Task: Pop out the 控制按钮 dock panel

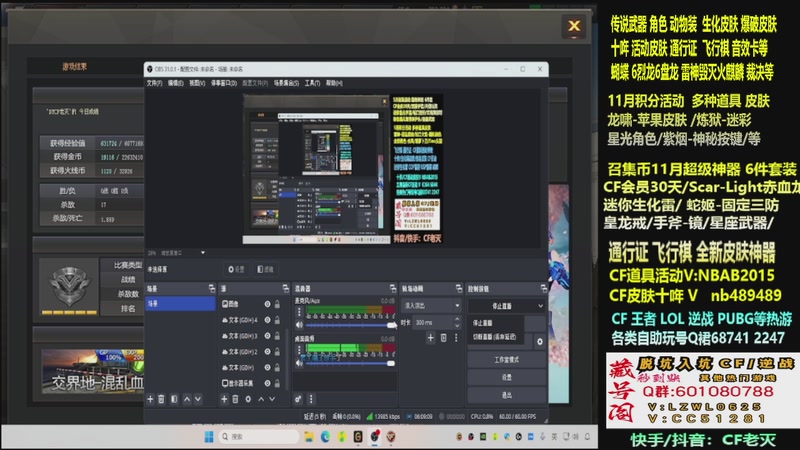Action: [x=543, y=289]
